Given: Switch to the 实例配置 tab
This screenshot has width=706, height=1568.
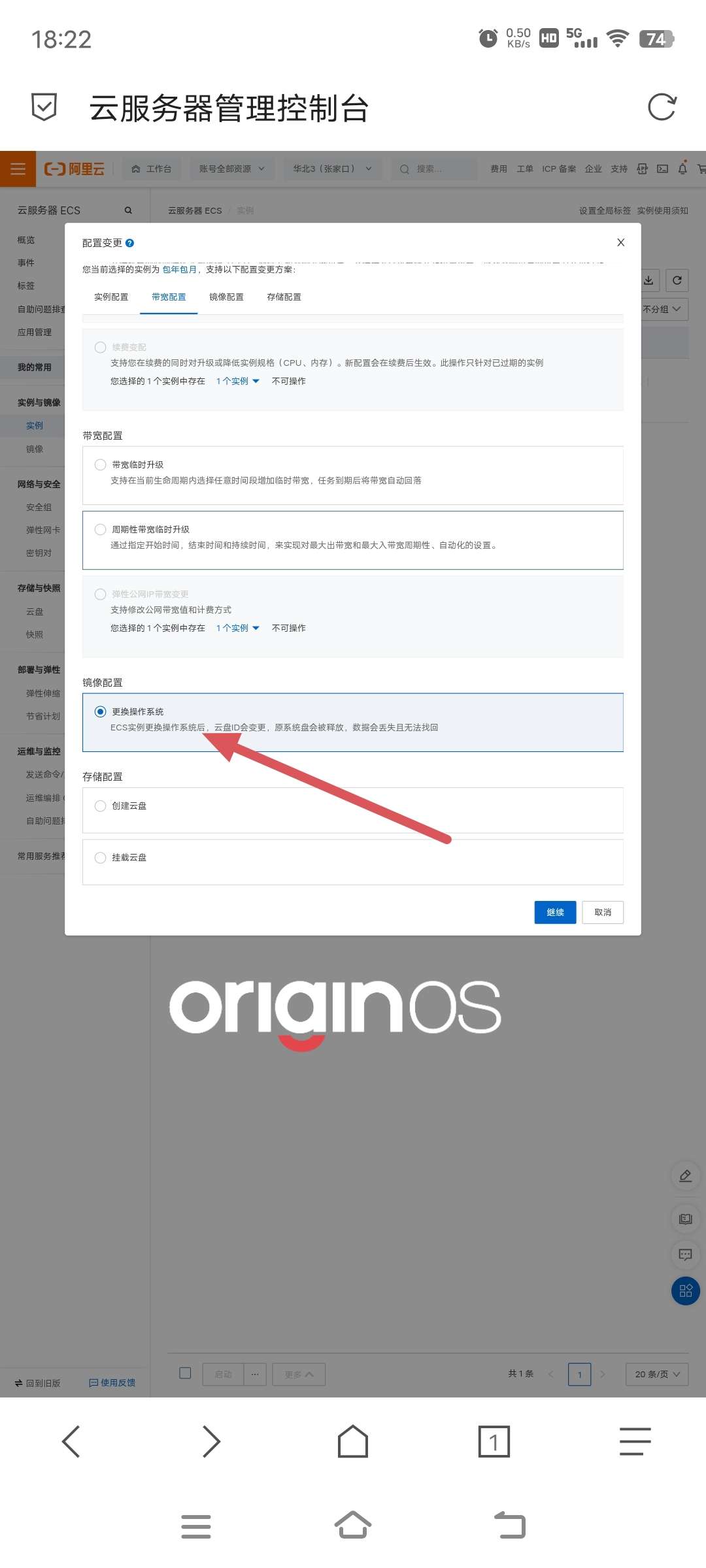Looking at the screenshot, I should pyautogui.click(x=111, y=297).
